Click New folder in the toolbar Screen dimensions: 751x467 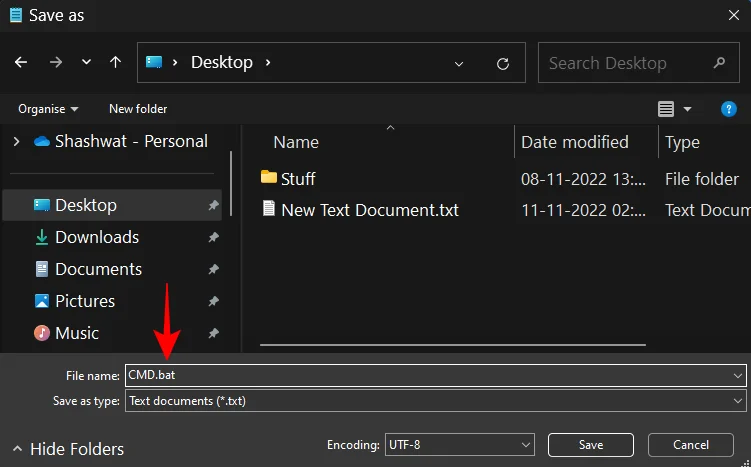tap(138, 109)
